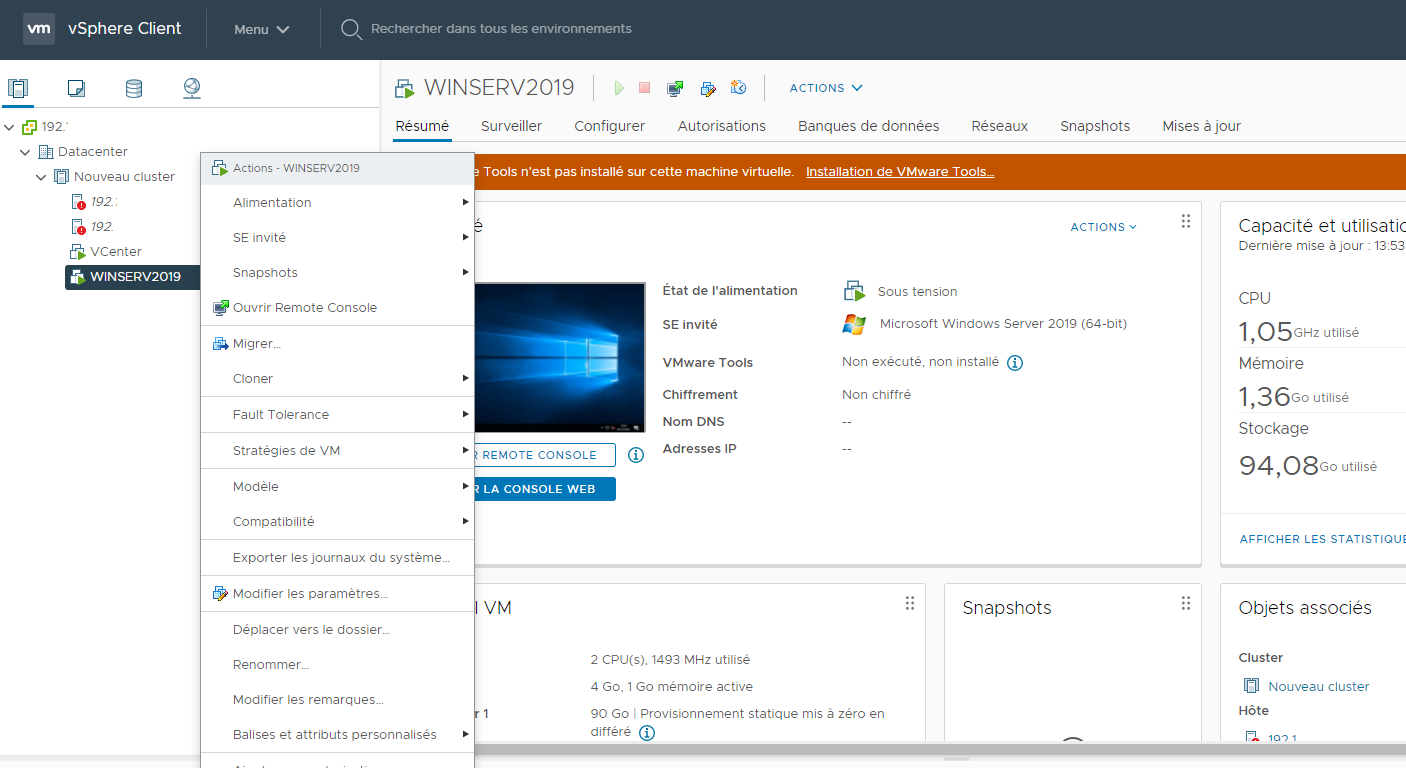1406x768 pixels.
Task: Click the Modifier les paramètres menu icon
Action: (x=221, y=594)
